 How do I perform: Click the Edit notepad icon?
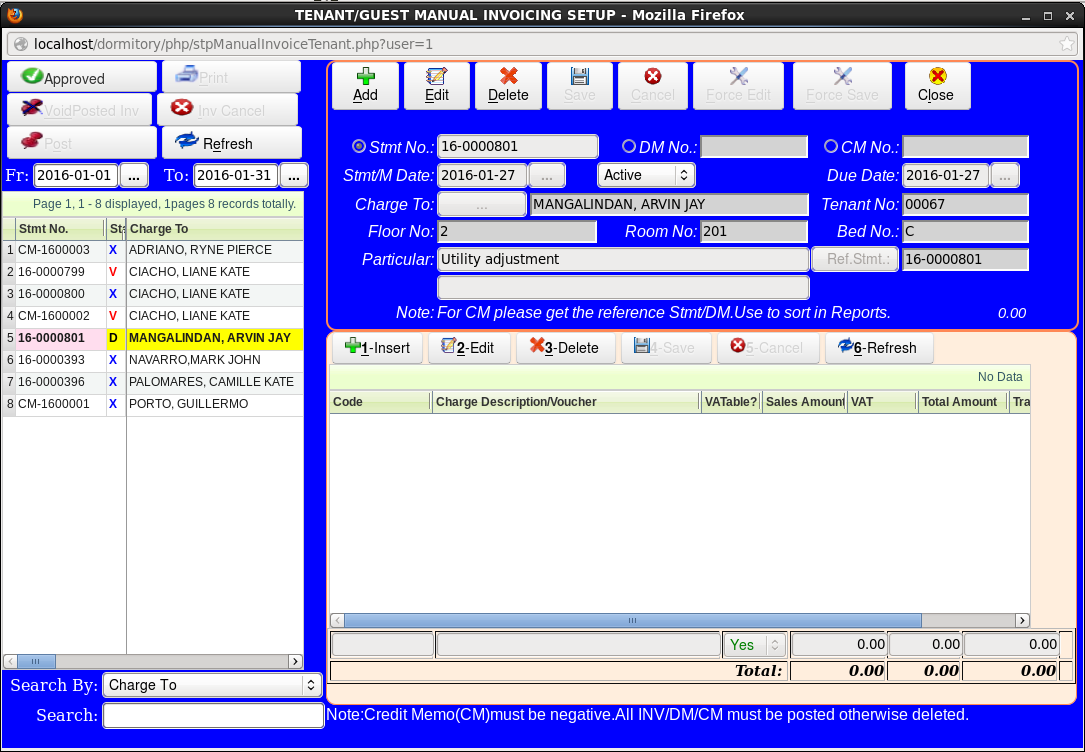437,77
